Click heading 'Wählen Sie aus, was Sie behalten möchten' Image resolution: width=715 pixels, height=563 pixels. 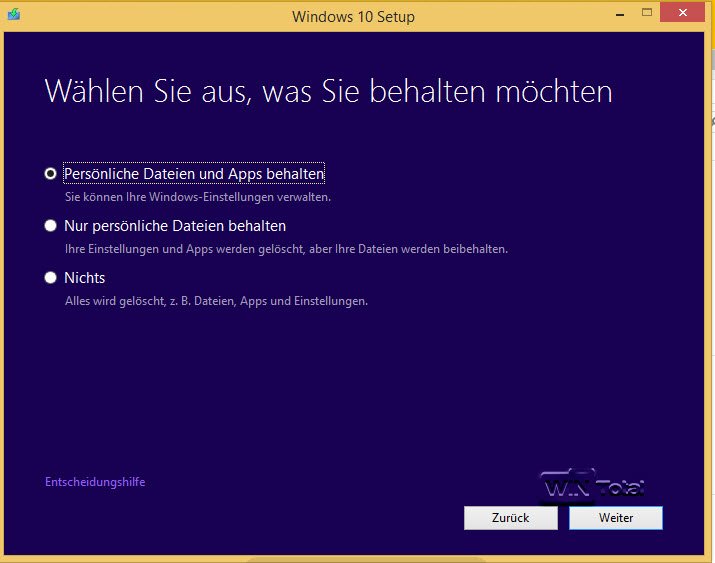pos(328,92)
